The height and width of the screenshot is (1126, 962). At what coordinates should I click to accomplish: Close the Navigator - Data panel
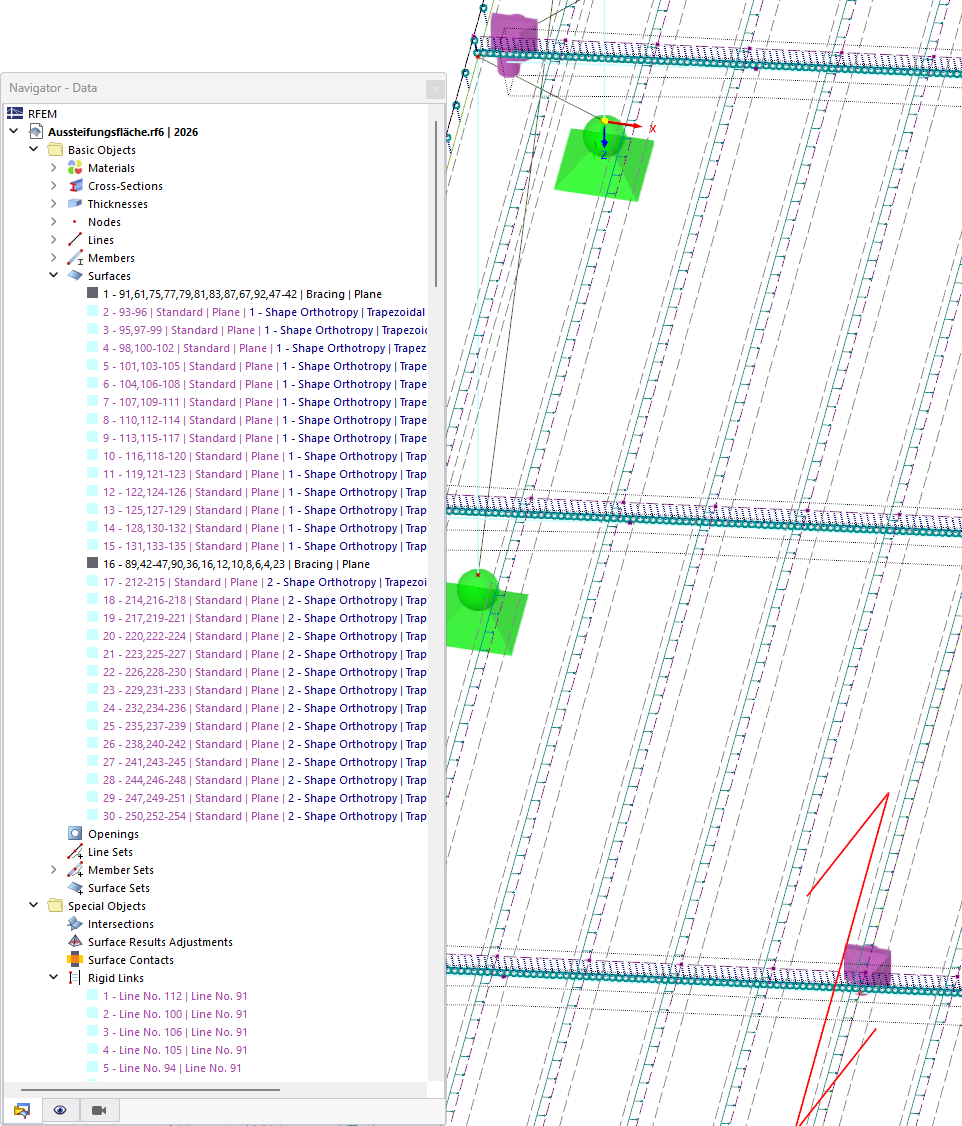[x=434, y=89]
